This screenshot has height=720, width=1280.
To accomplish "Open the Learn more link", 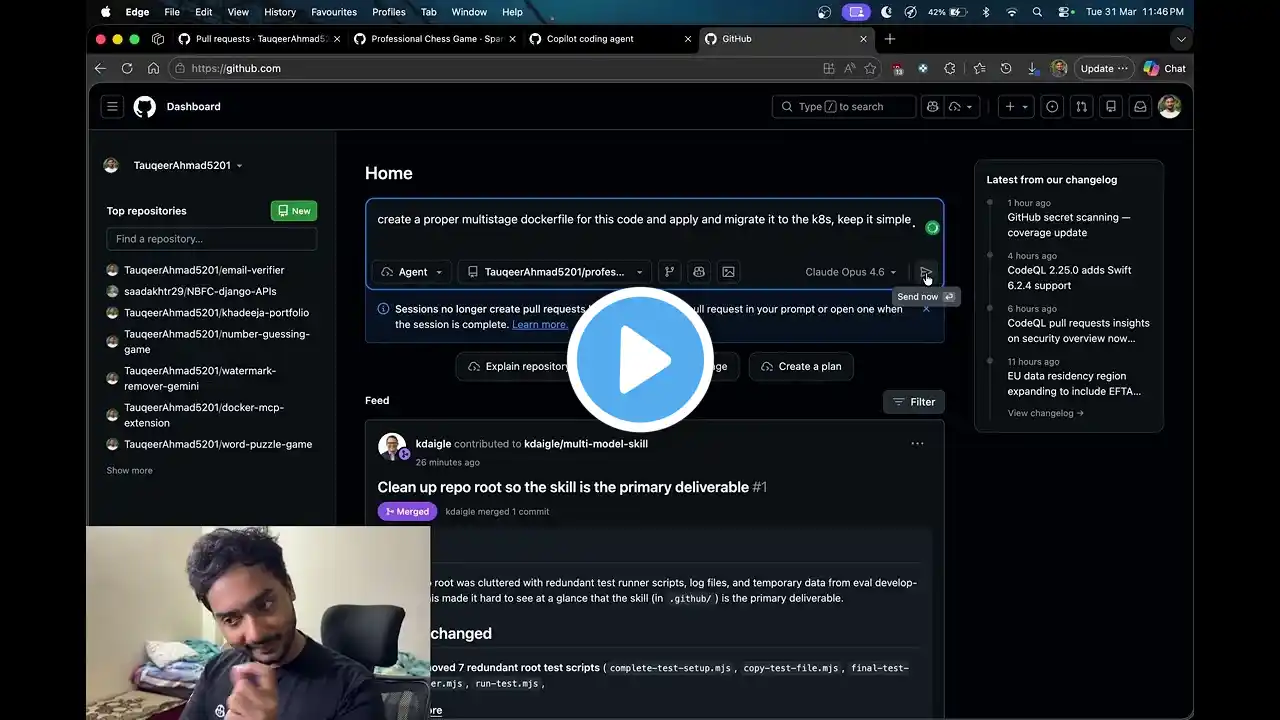I will pyautogui.click(x=539, y=324).
